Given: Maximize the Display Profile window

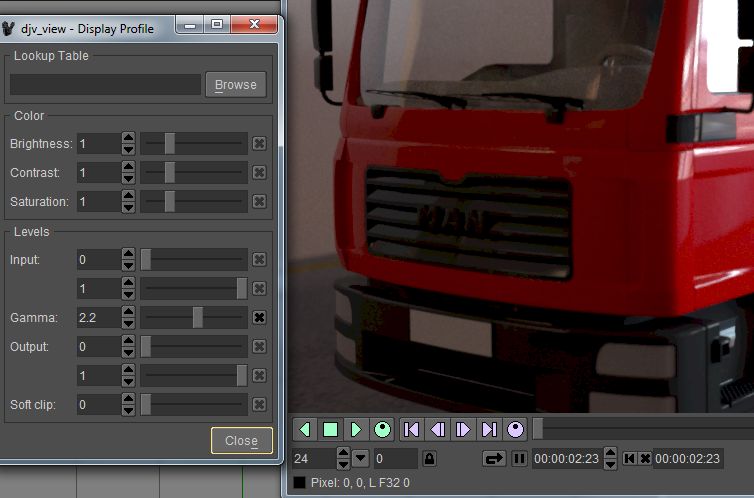Looking at the screenshot, I should coord(217,24).
